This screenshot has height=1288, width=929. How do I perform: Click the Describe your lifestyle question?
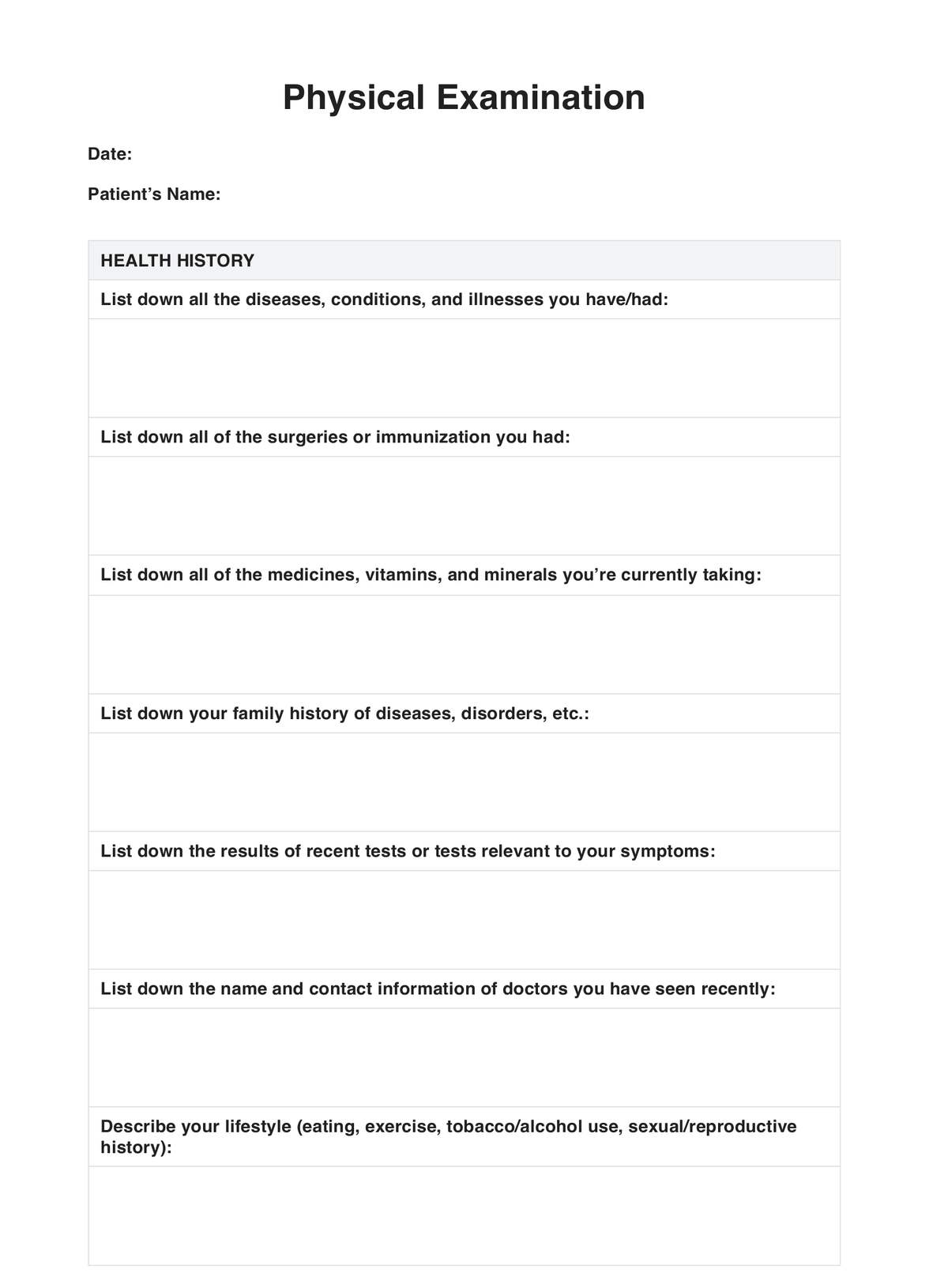[x=448, y=1136]
